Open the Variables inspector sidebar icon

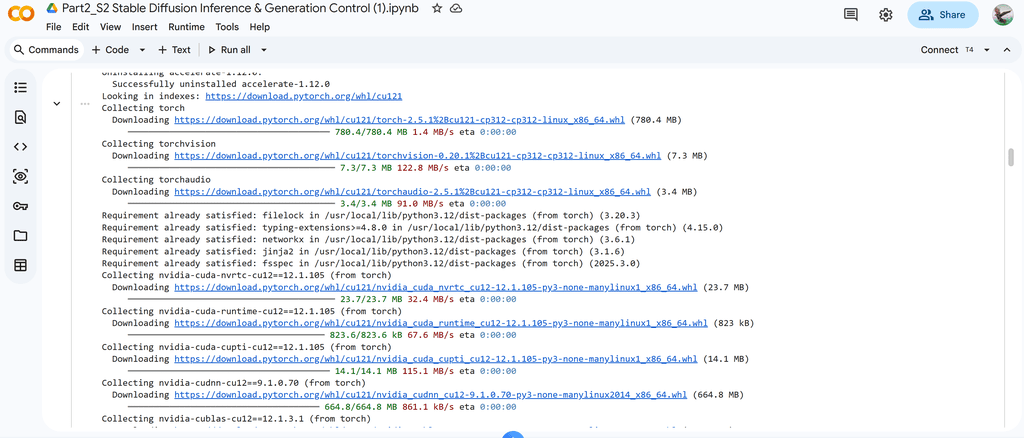(20, 176)
